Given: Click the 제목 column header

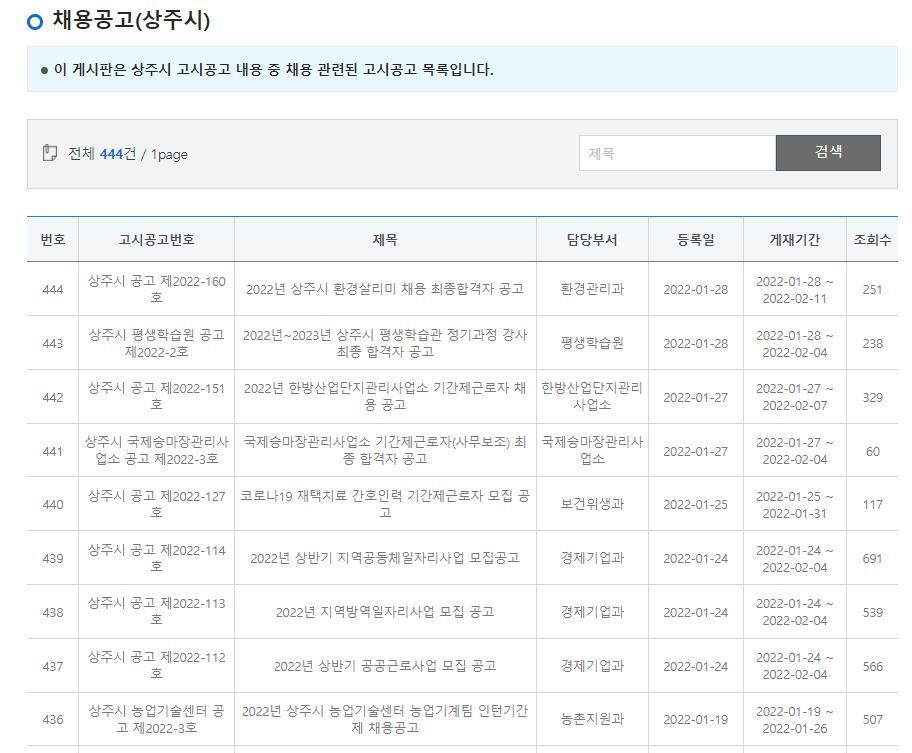Looking at the screenshot, I should click(385, 240).
